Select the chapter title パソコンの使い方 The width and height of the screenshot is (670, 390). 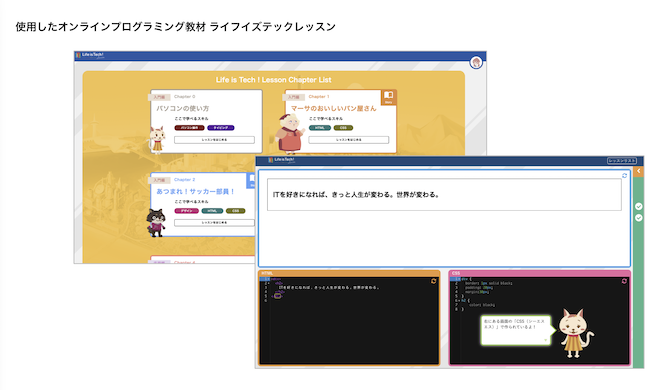(x=182, y=108)
